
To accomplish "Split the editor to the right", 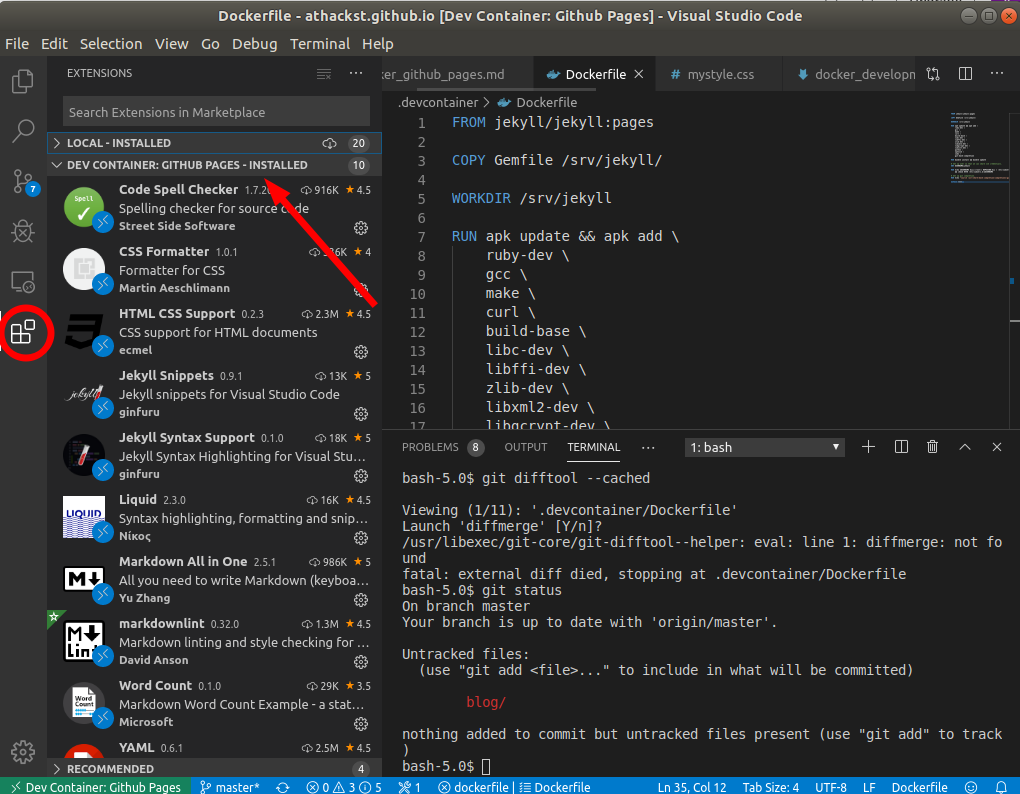I will [x=965, y=73].
